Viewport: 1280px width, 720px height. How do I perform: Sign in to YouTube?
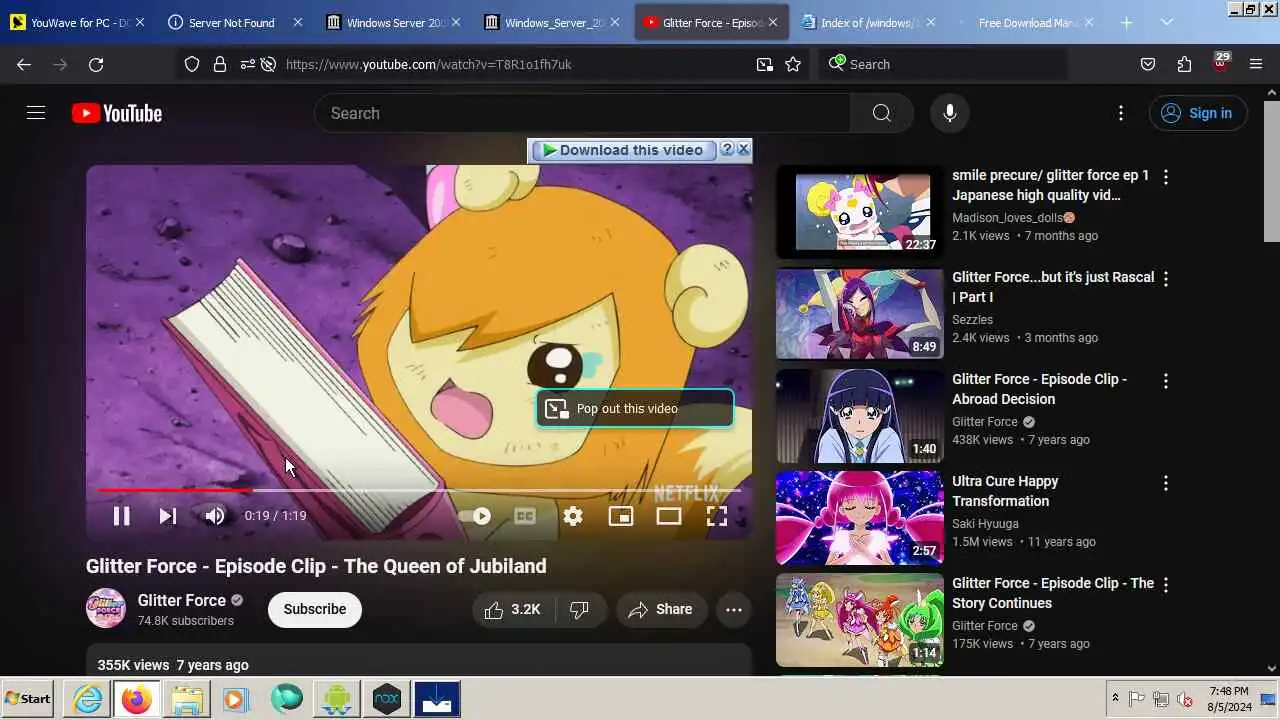click(1198, 113)
